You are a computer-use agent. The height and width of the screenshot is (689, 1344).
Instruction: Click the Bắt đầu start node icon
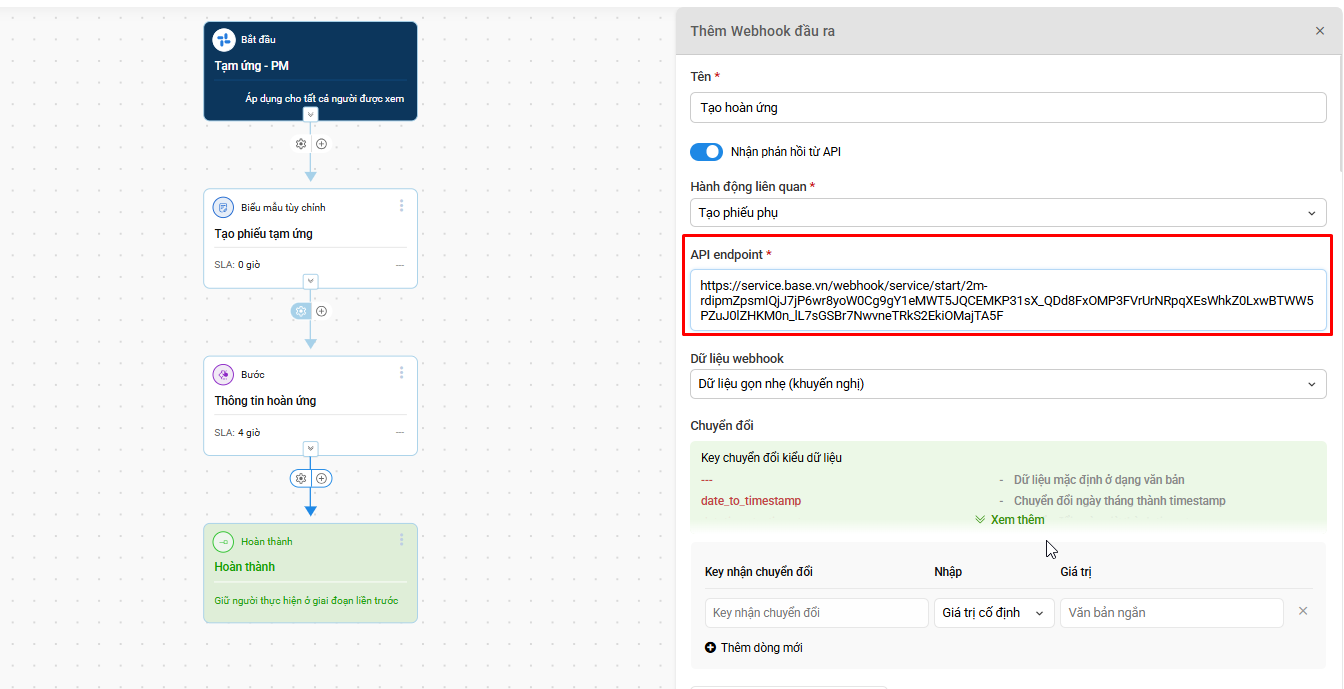(224, 40)
